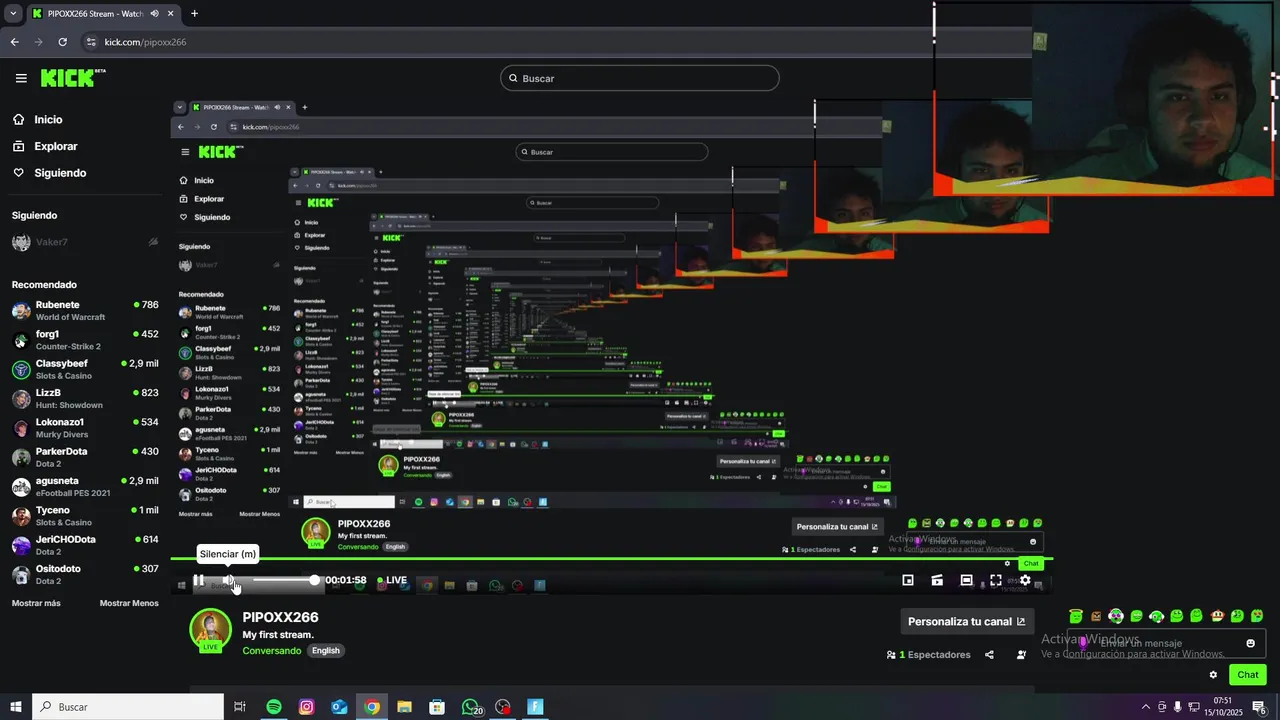The width and height of the screenshot is (1280, 720).
Task: Open followed channel Vaker7 in the main sidebar
Action: (85, 242)
